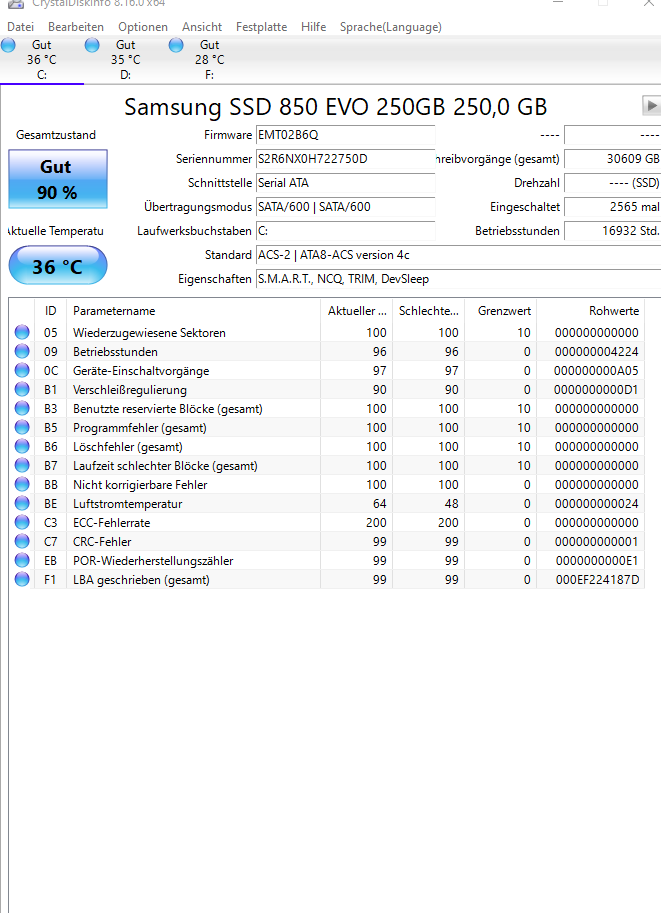Click the header Betriebsstunden value 16932 Std.

coord(613,231)
